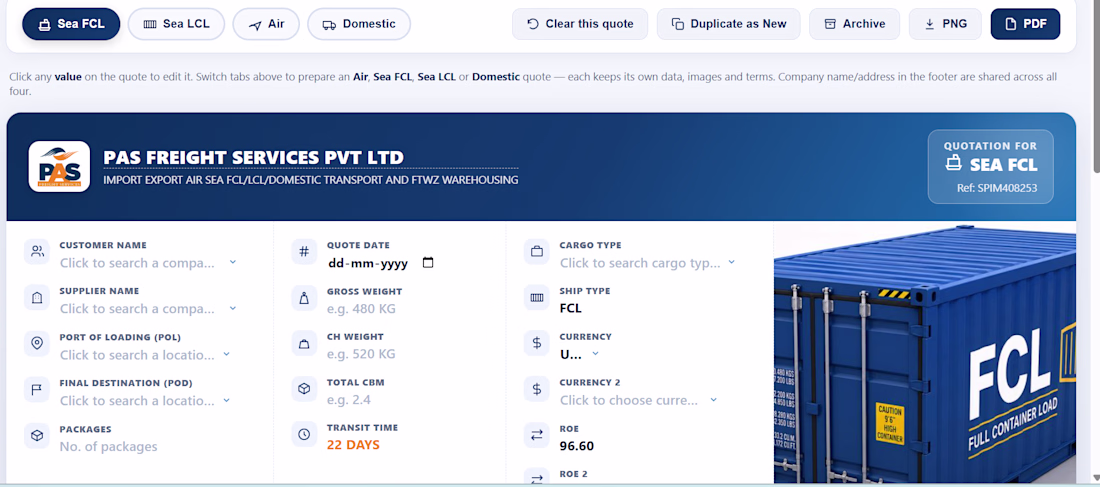Image resolution: width=1100 pixels, height=487 pixels.
Task: Open the Cargo Type search dropdown
Action: (x=732, y=262)
